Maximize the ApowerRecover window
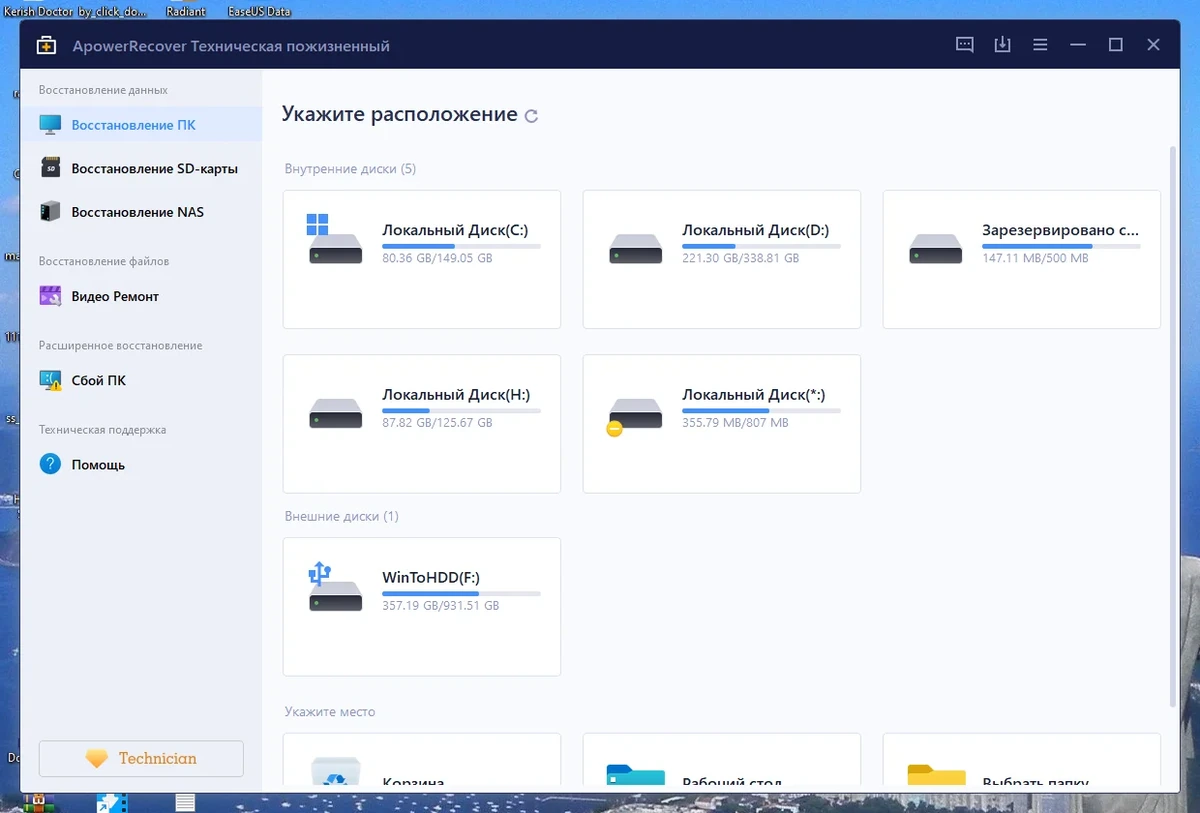Screen dimensions: 1200x813 [x=1116, y=45]
